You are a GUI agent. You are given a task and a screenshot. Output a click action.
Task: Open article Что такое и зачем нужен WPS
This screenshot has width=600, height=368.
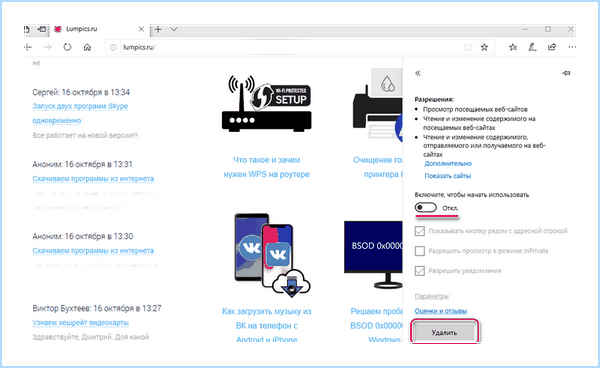267,167
